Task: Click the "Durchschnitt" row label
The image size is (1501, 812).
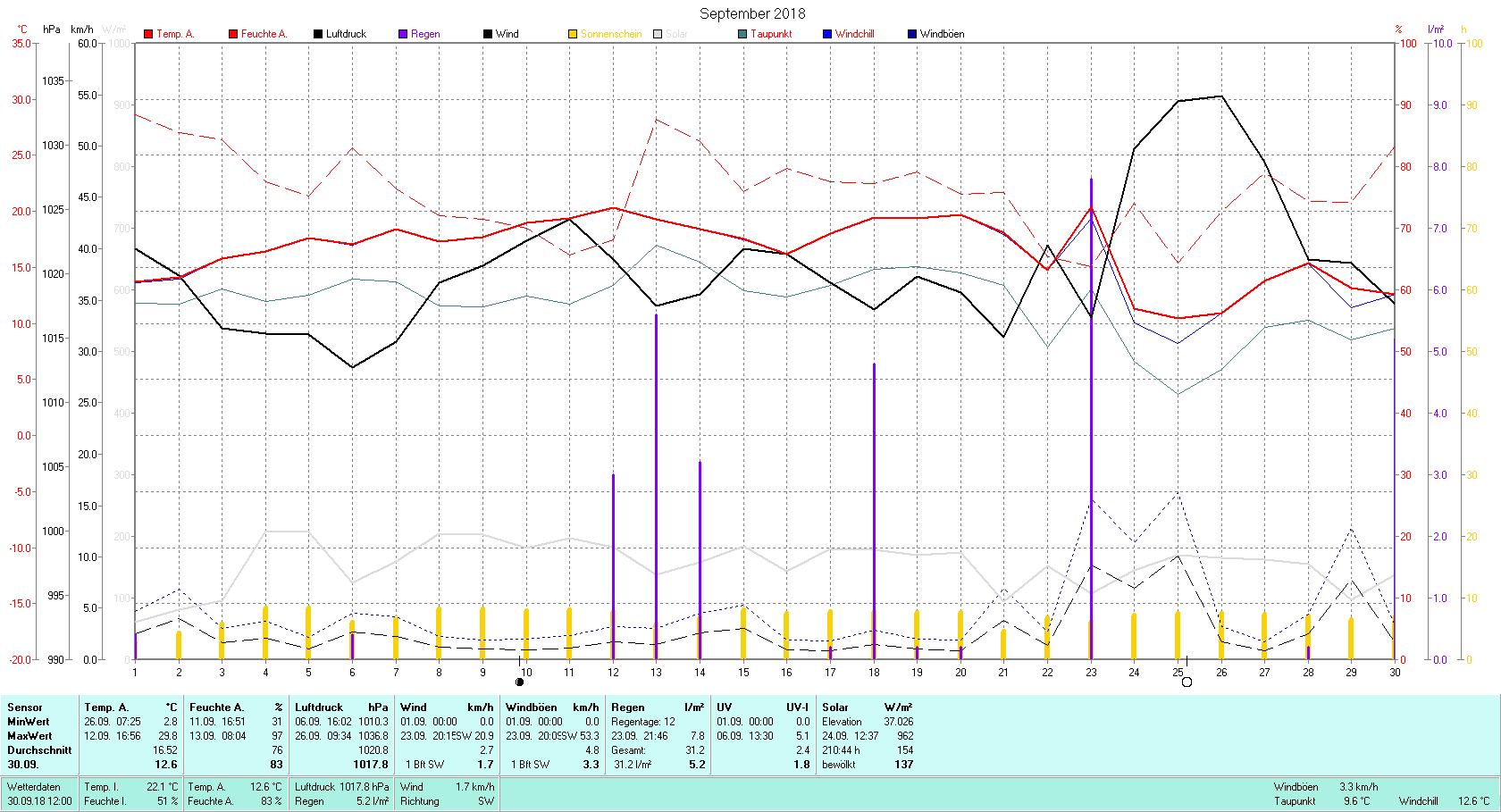Action: pyautogui.click(x=39, y=750)
